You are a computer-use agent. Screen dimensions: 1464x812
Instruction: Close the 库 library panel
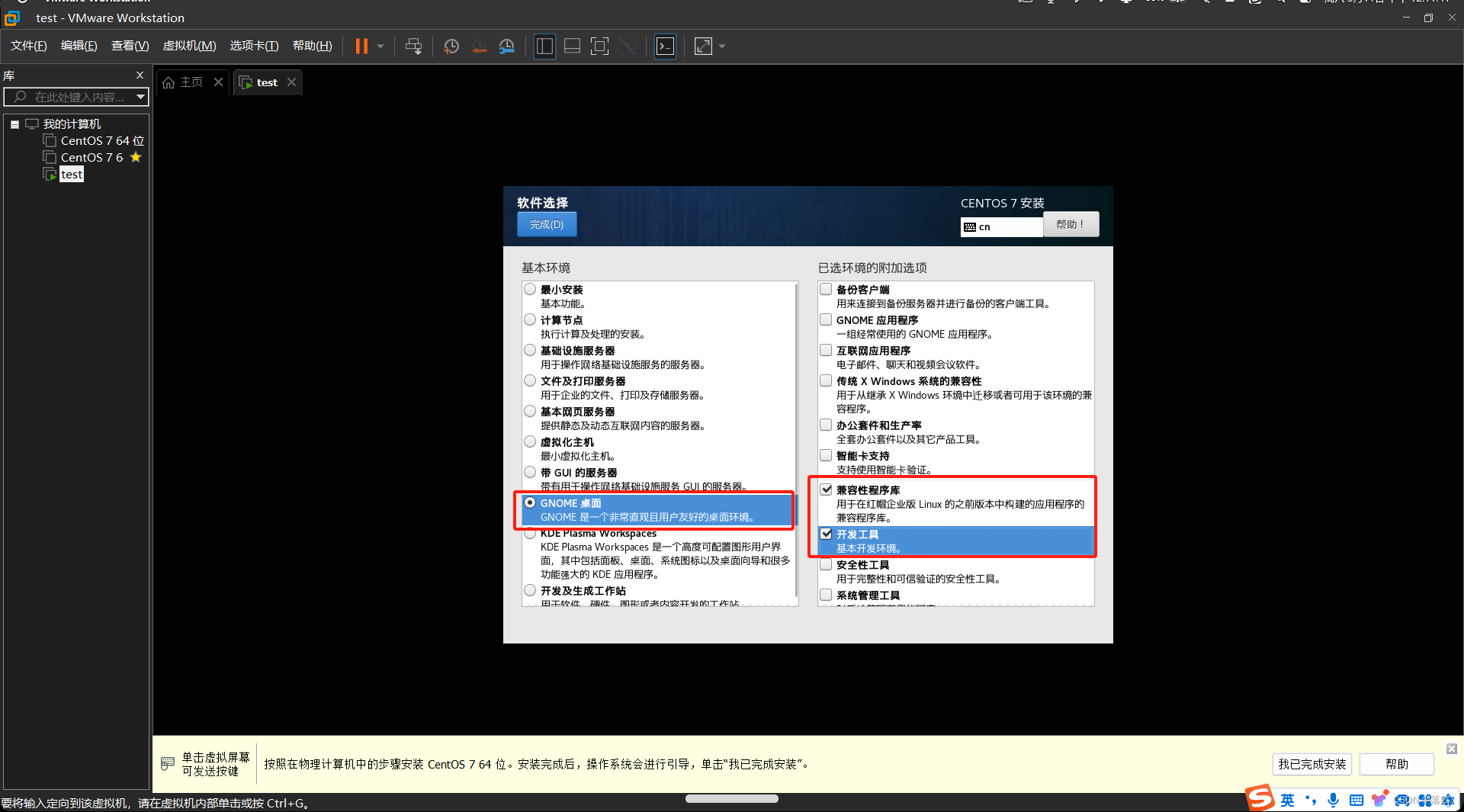point(140,75)
